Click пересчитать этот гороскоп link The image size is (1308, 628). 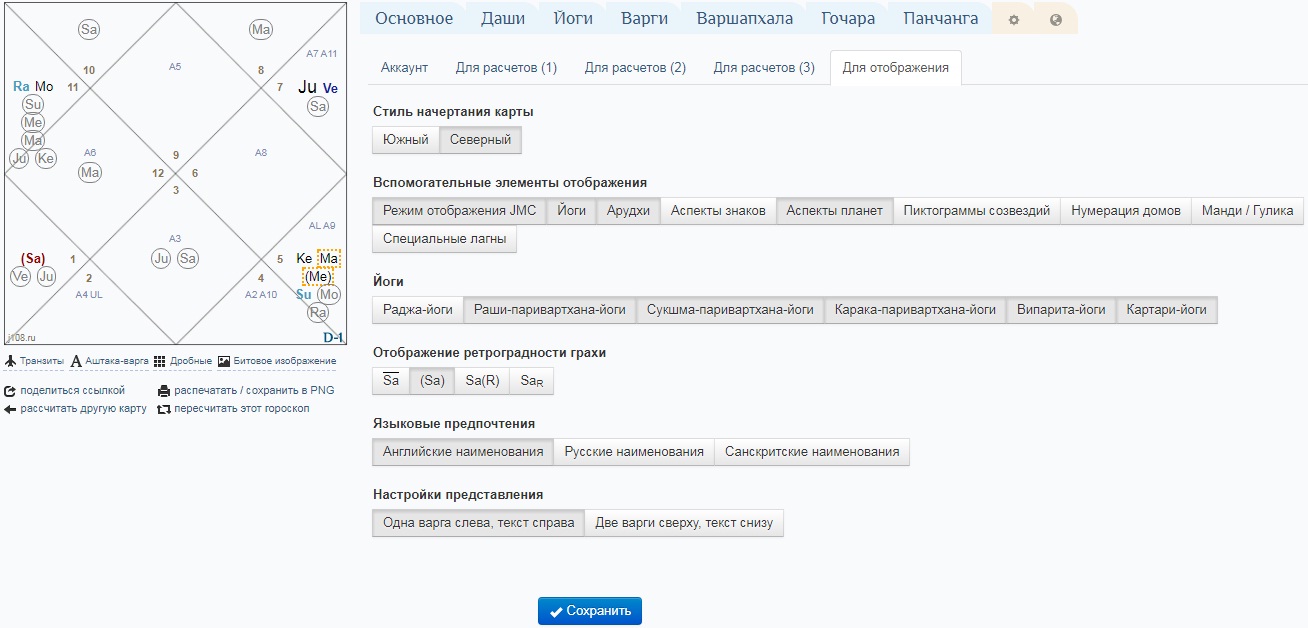pyautogui.click(x=241, y=409)
